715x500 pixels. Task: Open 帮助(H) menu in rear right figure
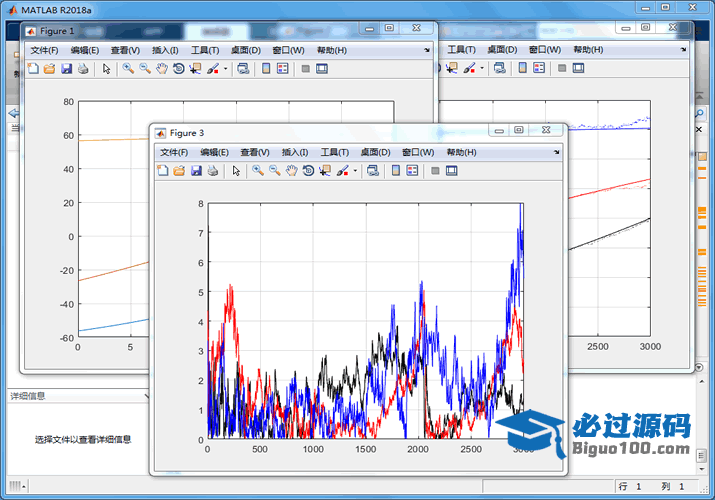pos(588,49)
